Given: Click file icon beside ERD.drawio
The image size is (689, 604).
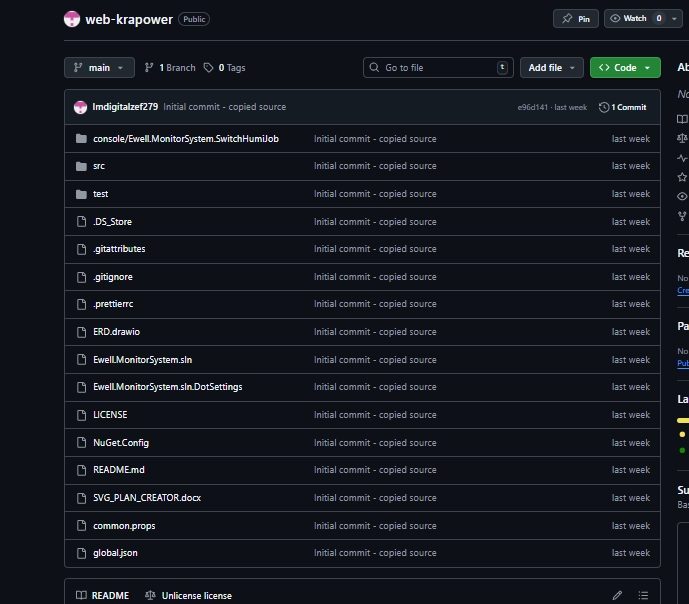Looking at the screenshot, I should point(81,332).
